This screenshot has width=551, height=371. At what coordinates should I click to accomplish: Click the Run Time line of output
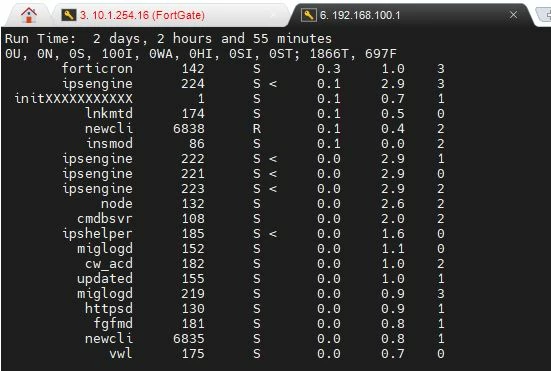point(168,39)
